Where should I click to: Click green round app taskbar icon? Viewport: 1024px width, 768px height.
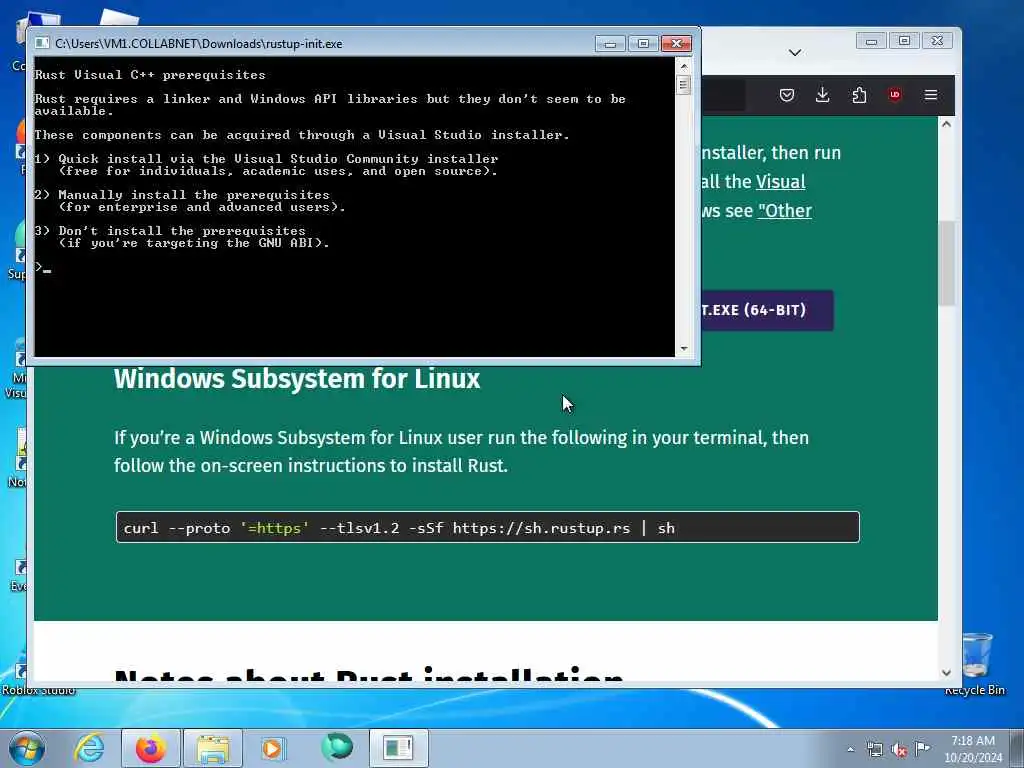click(x=337, y=748)
